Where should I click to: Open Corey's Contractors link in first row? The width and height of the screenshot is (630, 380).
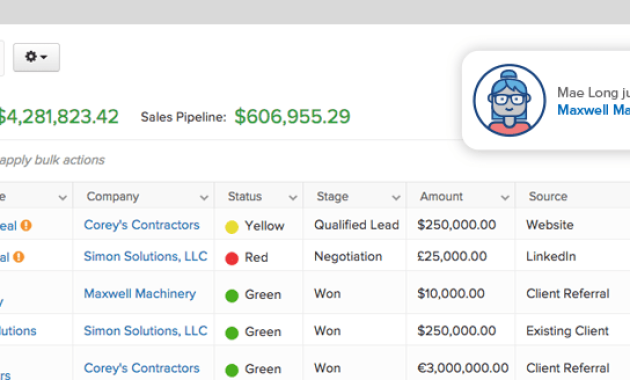141,225
